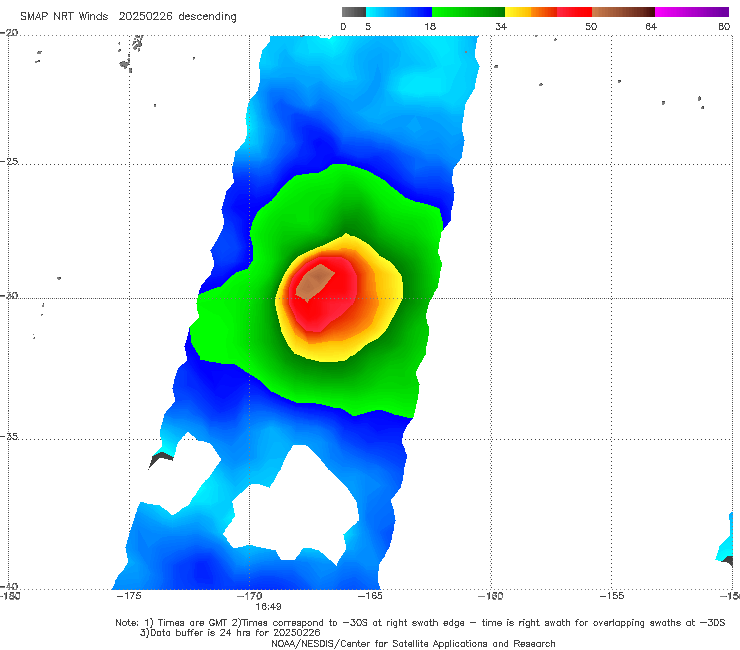
Task: Click the 'Data buffer is 24 hrs' note
Action: (230, 633)
